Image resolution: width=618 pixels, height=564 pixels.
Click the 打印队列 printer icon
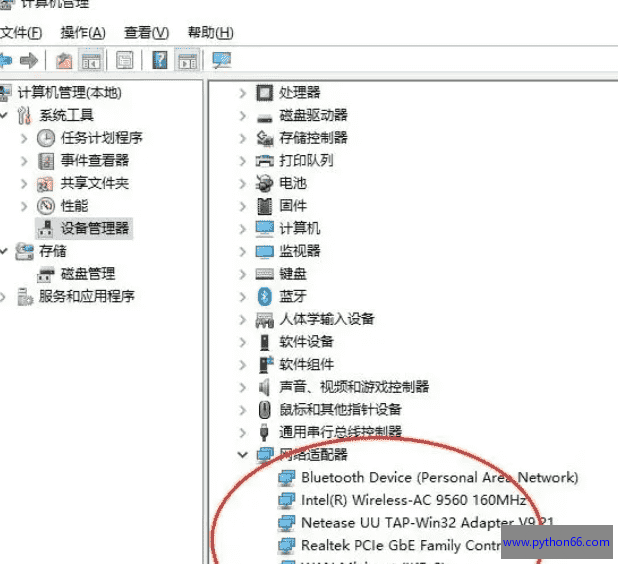[x=264, y=160]
